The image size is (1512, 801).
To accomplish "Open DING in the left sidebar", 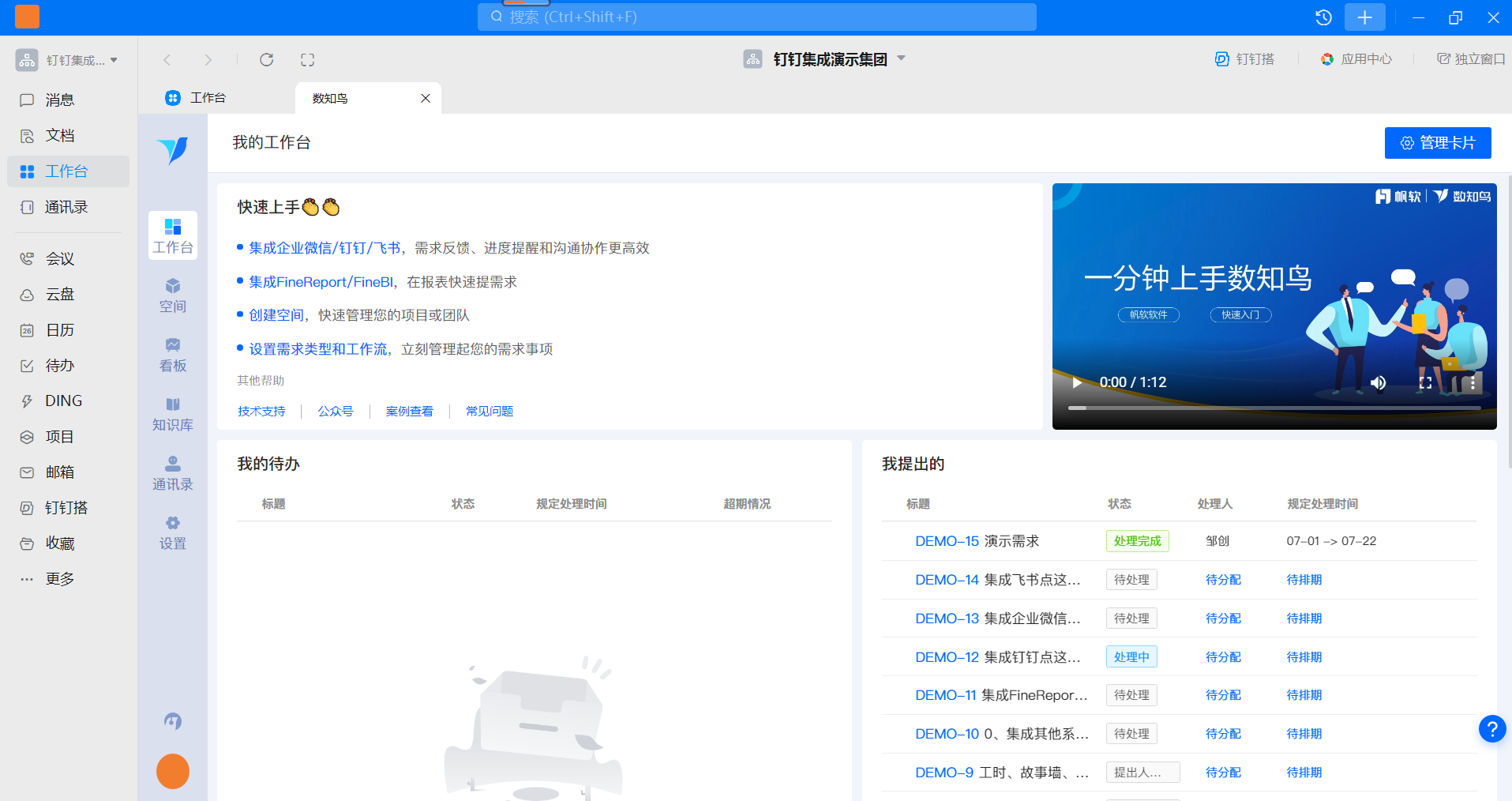I will [x=67, y=401].
